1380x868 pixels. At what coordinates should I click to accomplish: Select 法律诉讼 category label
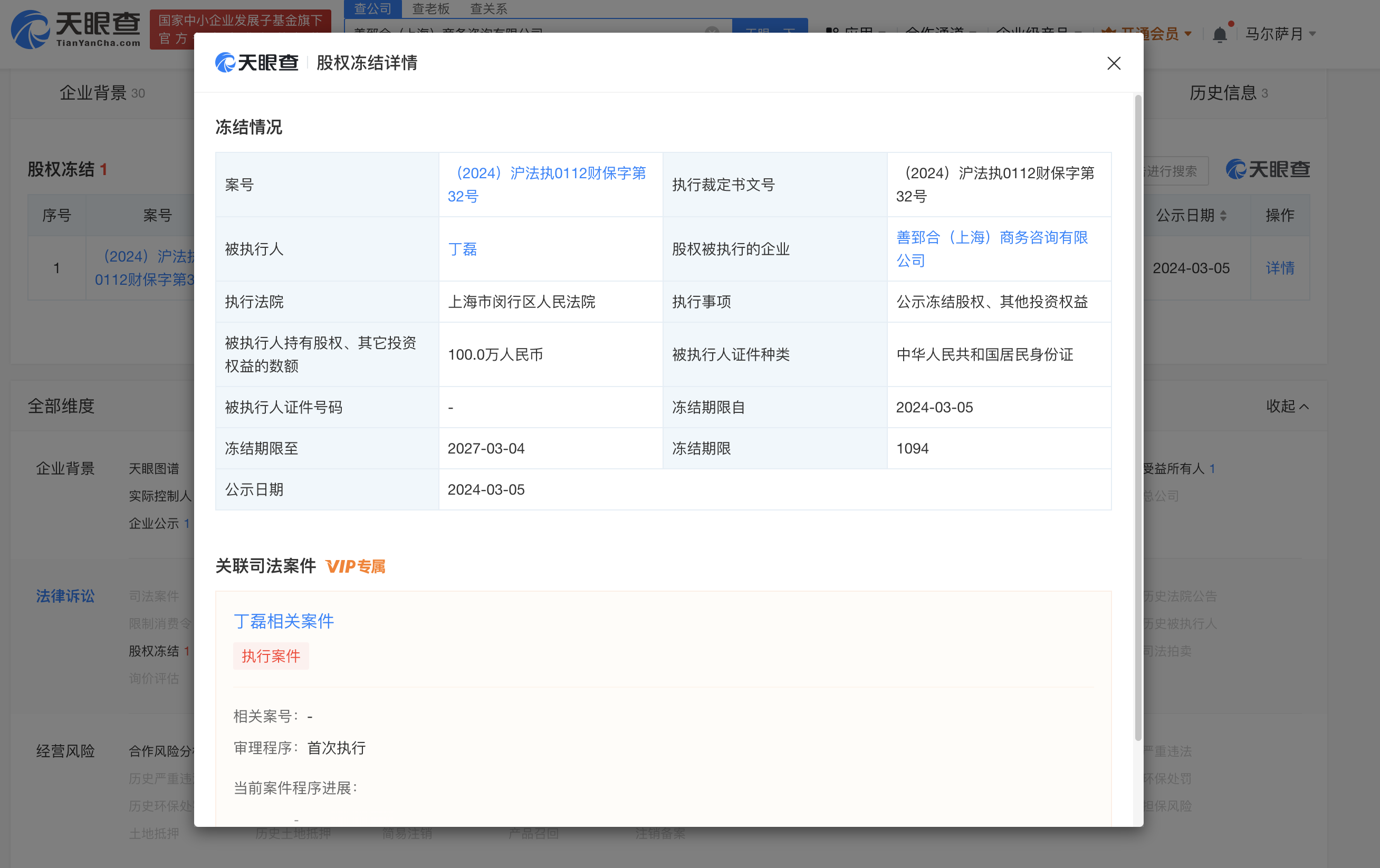coord(65,596)
